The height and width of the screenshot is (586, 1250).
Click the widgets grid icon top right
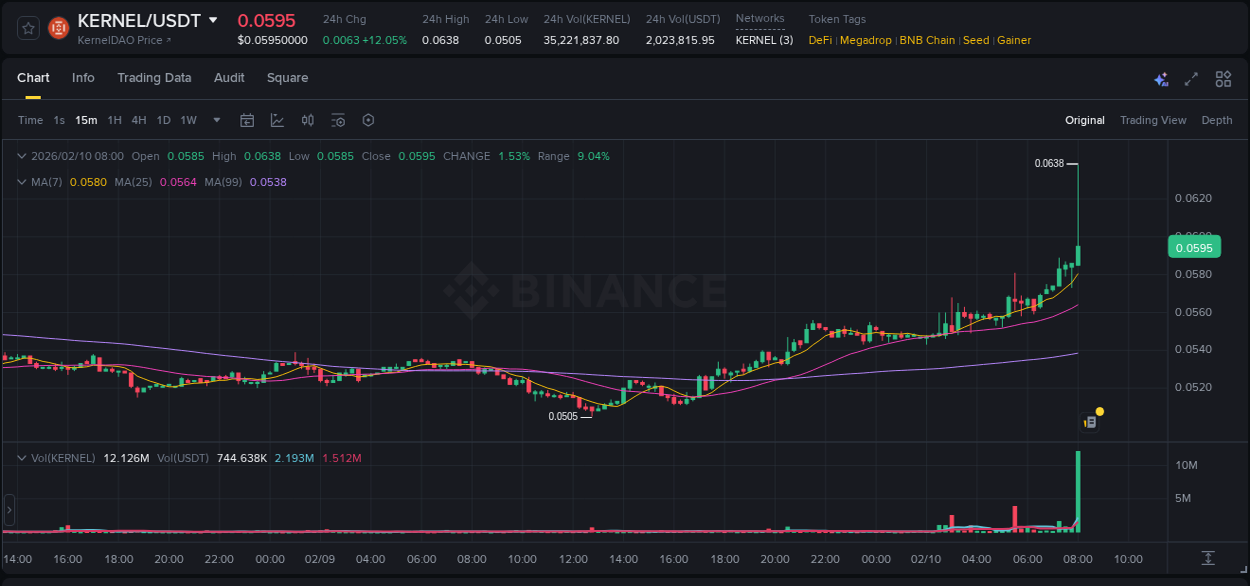(x=1223, y=78)
